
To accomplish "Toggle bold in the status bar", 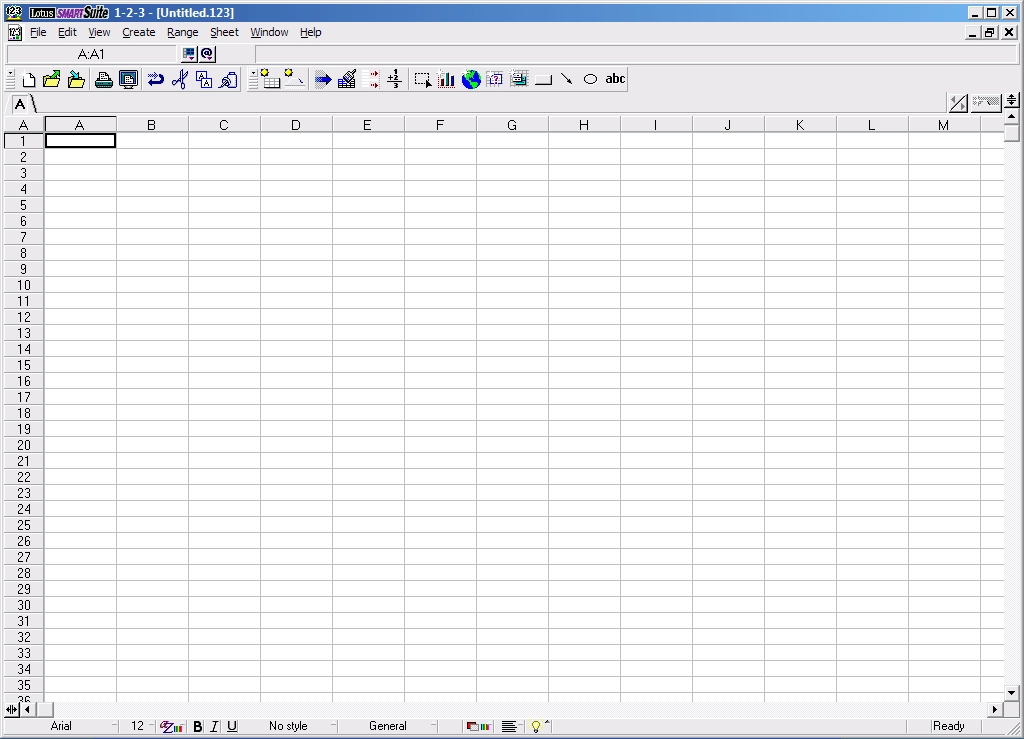I will (197, 726).
